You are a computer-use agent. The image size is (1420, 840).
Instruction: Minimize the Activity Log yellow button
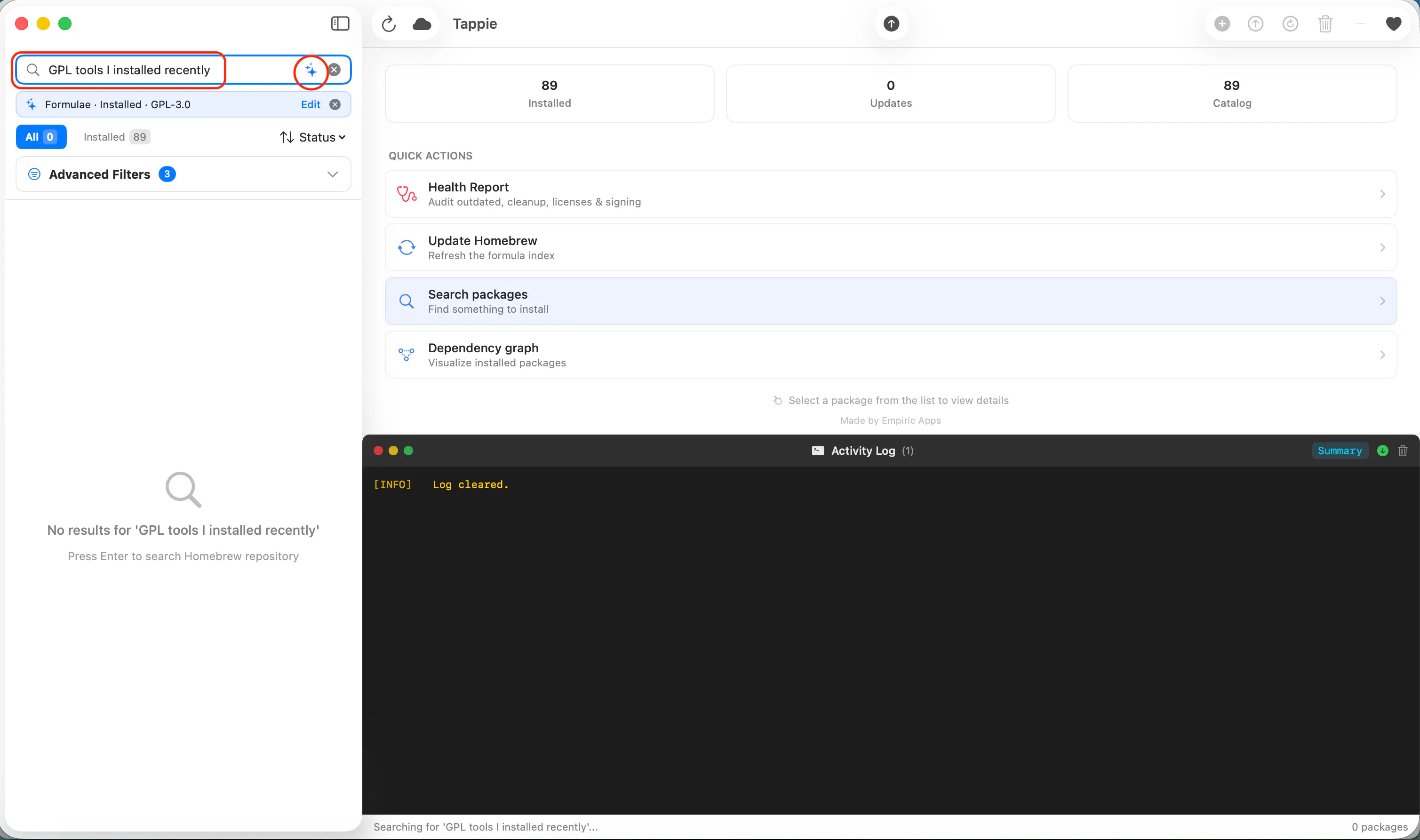(393, 451)
